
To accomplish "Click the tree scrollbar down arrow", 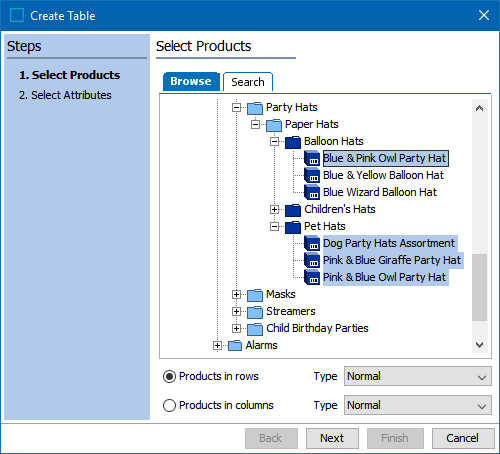I will pyautogui.click(x=480, y=345).
